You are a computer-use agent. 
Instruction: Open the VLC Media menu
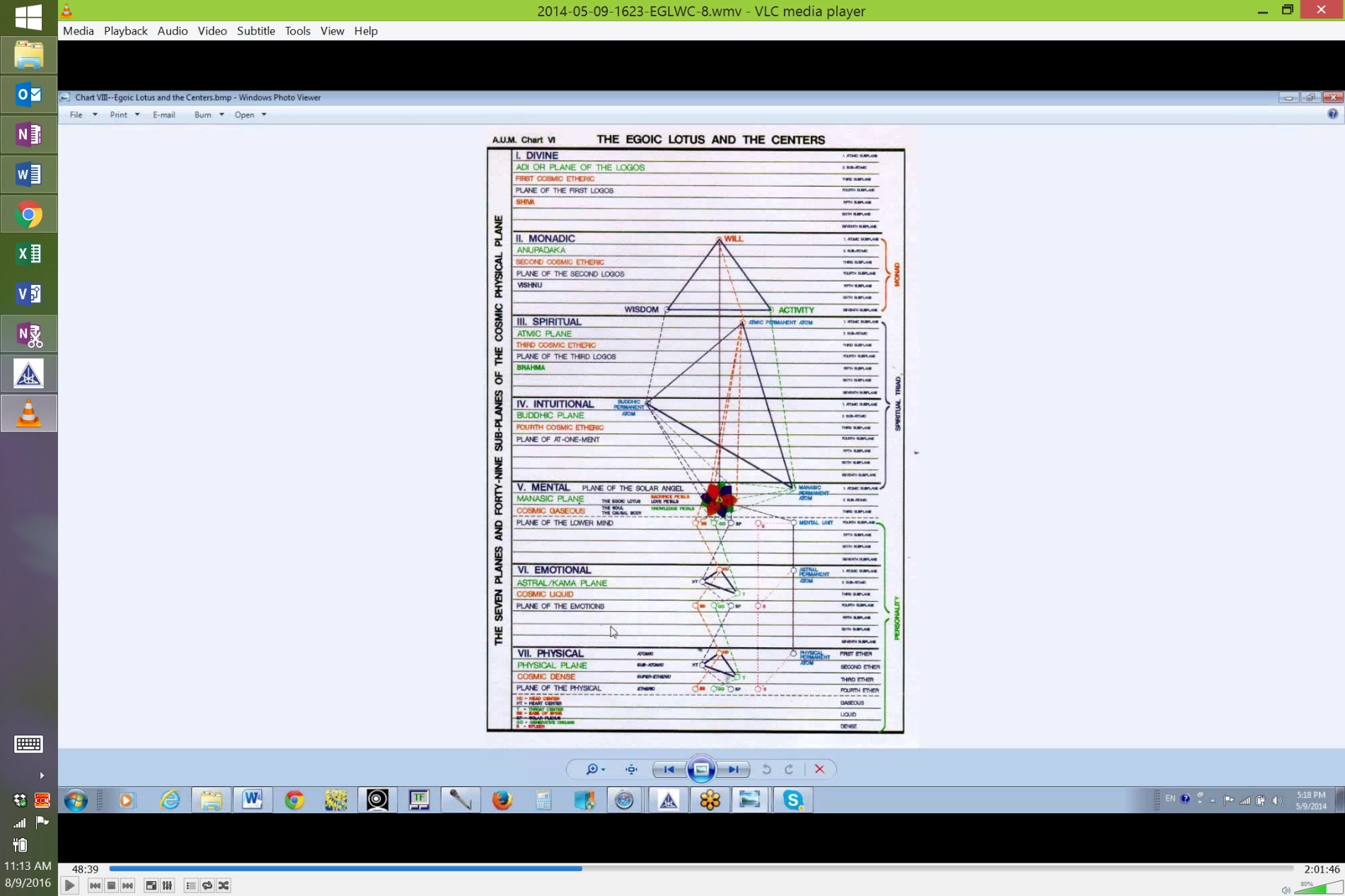79,30
